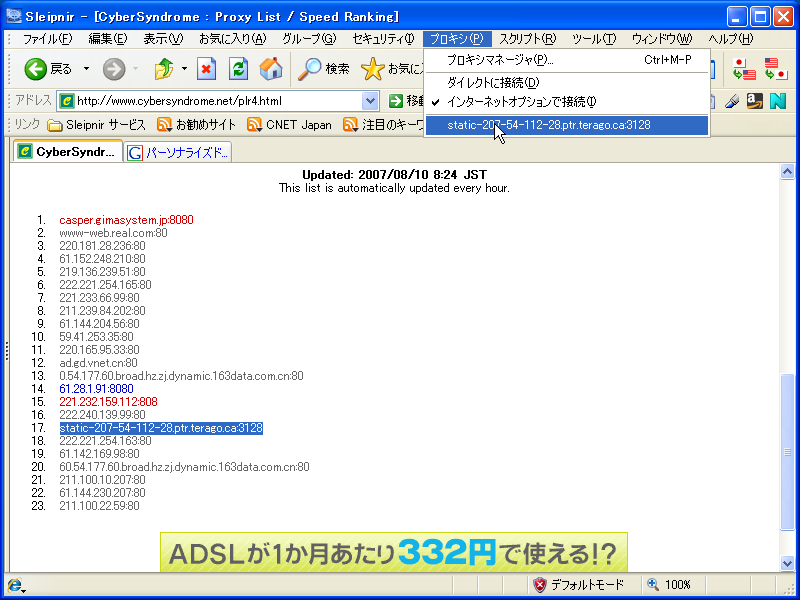This screenshot has width=800, height=600.
Task: Click the Amazon search icon
Action: click(x=755, y=101)
